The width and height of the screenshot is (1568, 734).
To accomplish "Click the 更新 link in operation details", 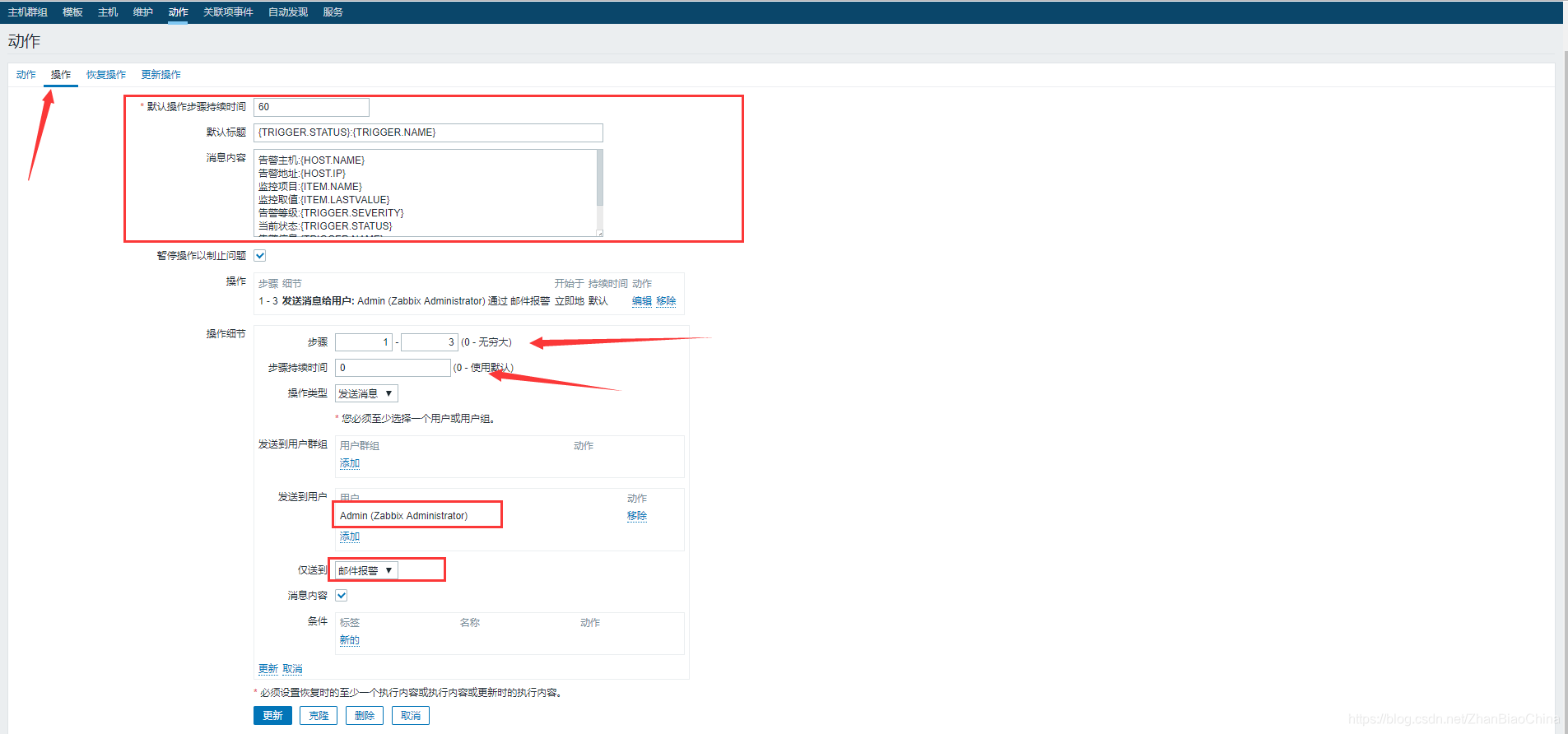I will point(268,669).
